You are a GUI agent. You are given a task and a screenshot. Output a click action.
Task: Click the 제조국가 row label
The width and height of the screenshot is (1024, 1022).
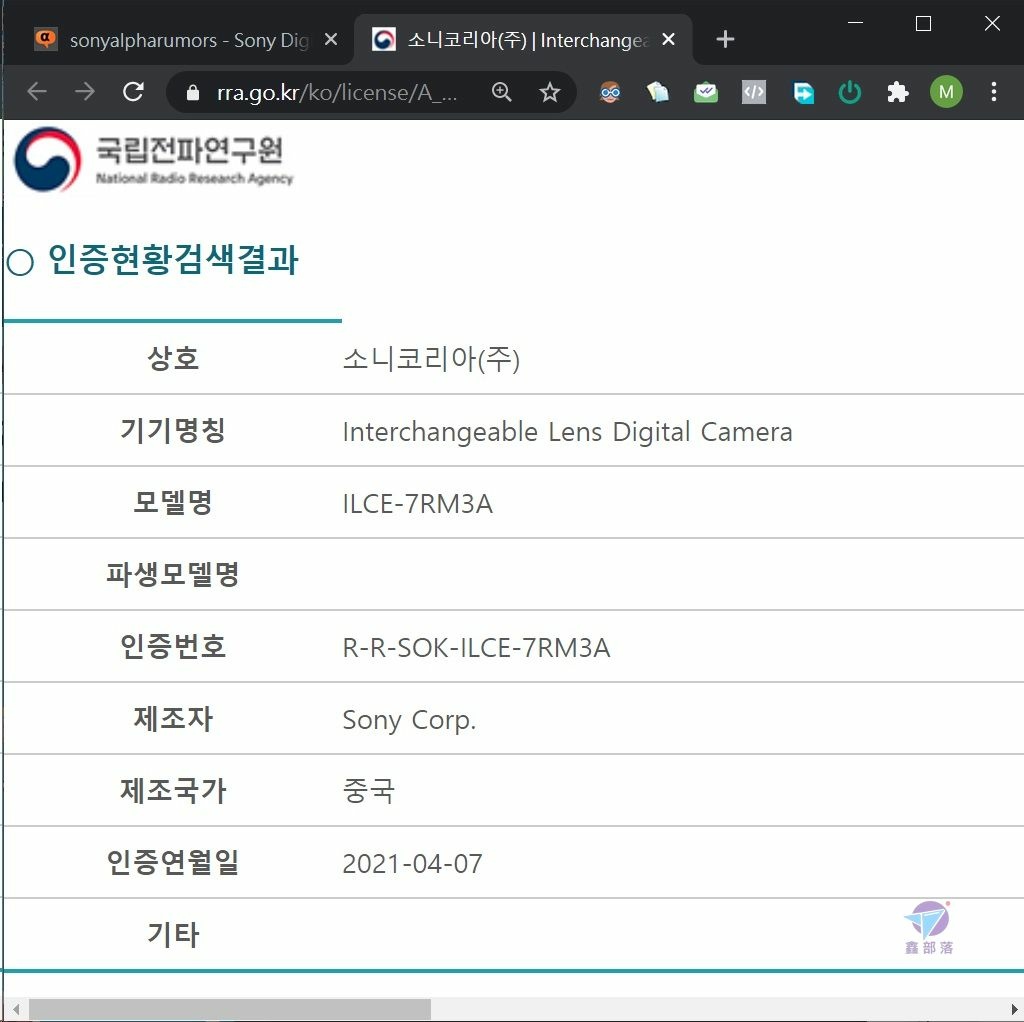[173, 790]
